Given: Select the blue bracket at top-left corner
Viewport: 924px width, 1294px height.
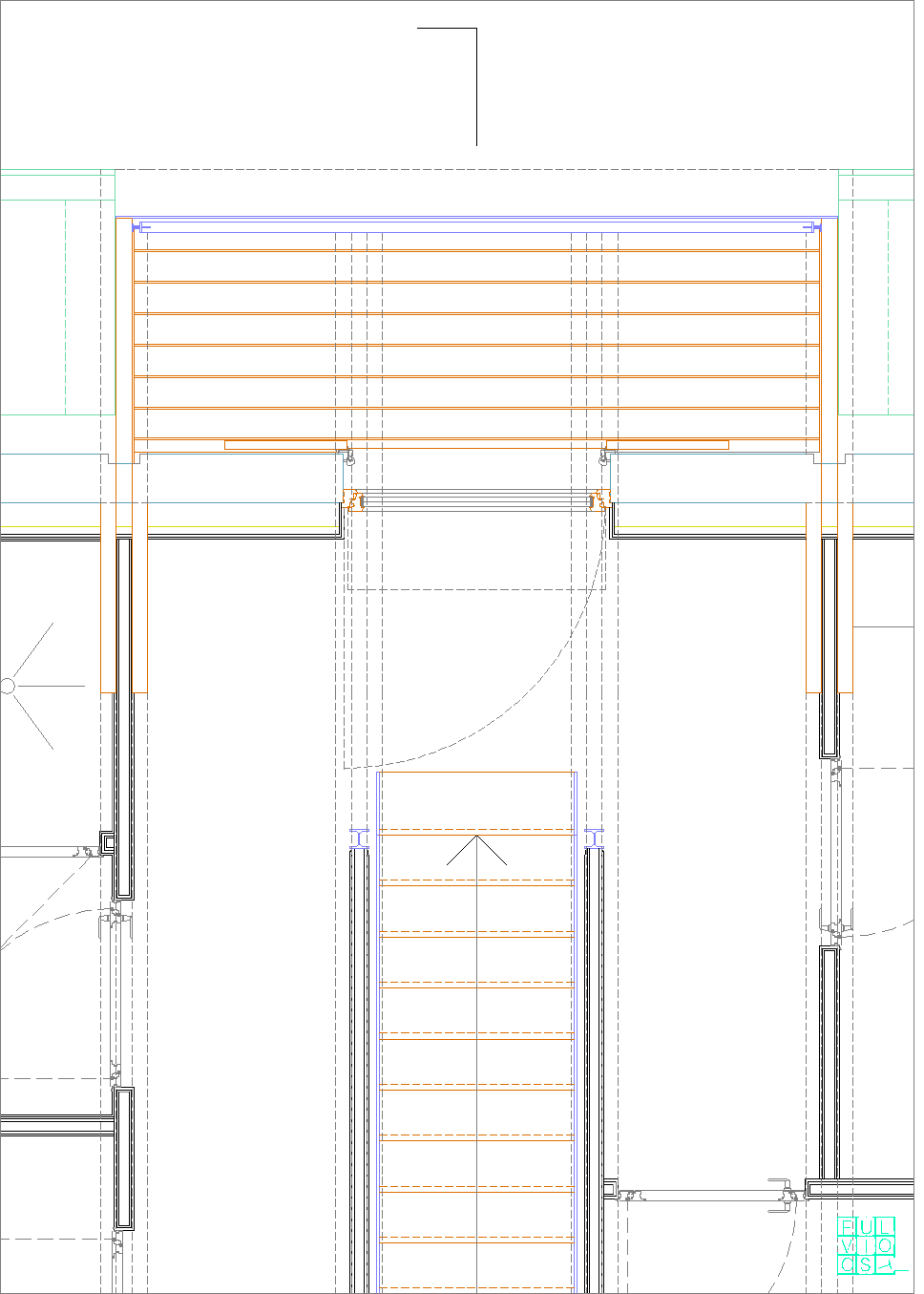Looking at the screenshot, I should tap(140, 227).
